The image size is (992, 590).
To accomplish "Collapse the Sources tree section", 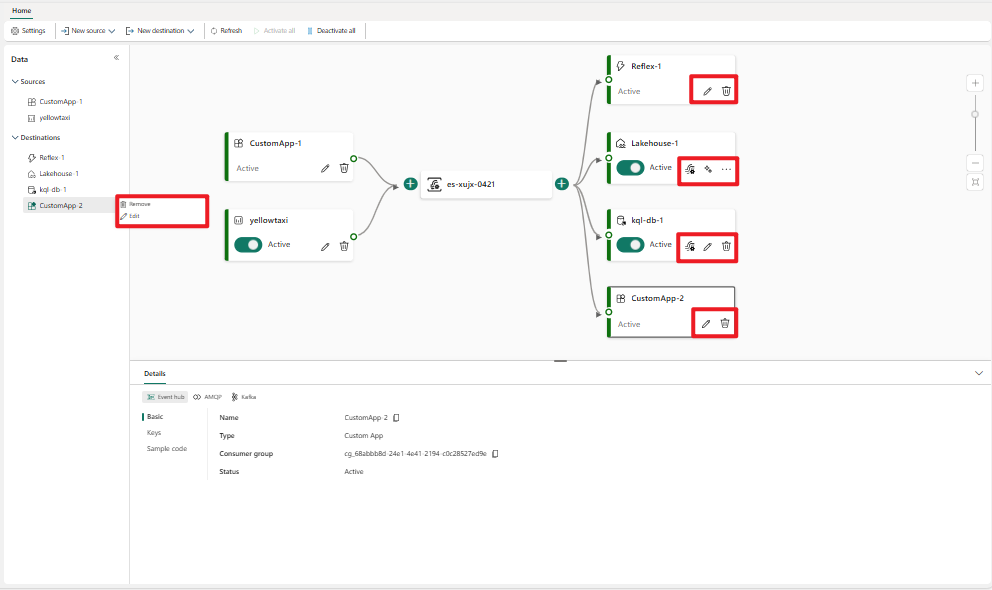I will click(x=15, y=82).
